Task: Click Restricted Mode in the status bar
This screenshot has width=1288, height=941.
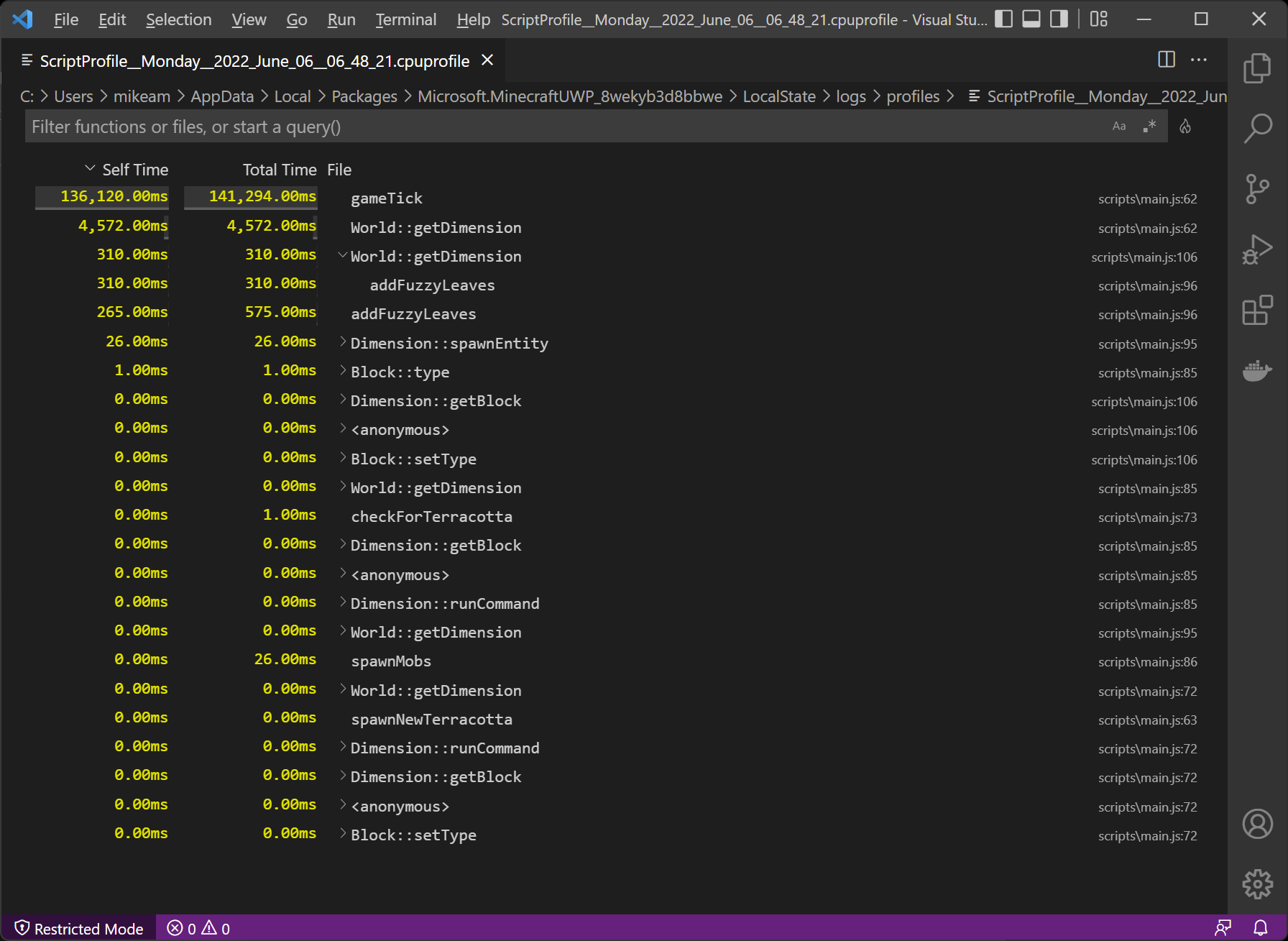Action: tap(79, 928)
